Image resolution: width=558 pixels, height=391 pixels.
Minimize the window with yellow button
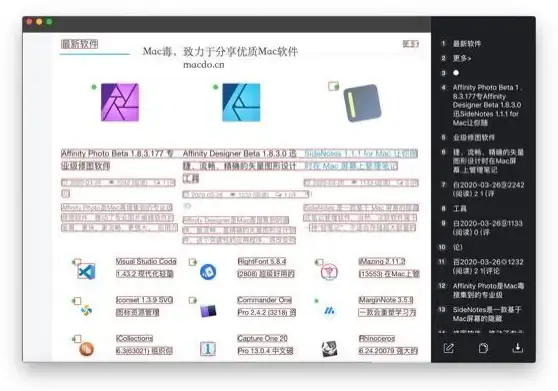39,22
